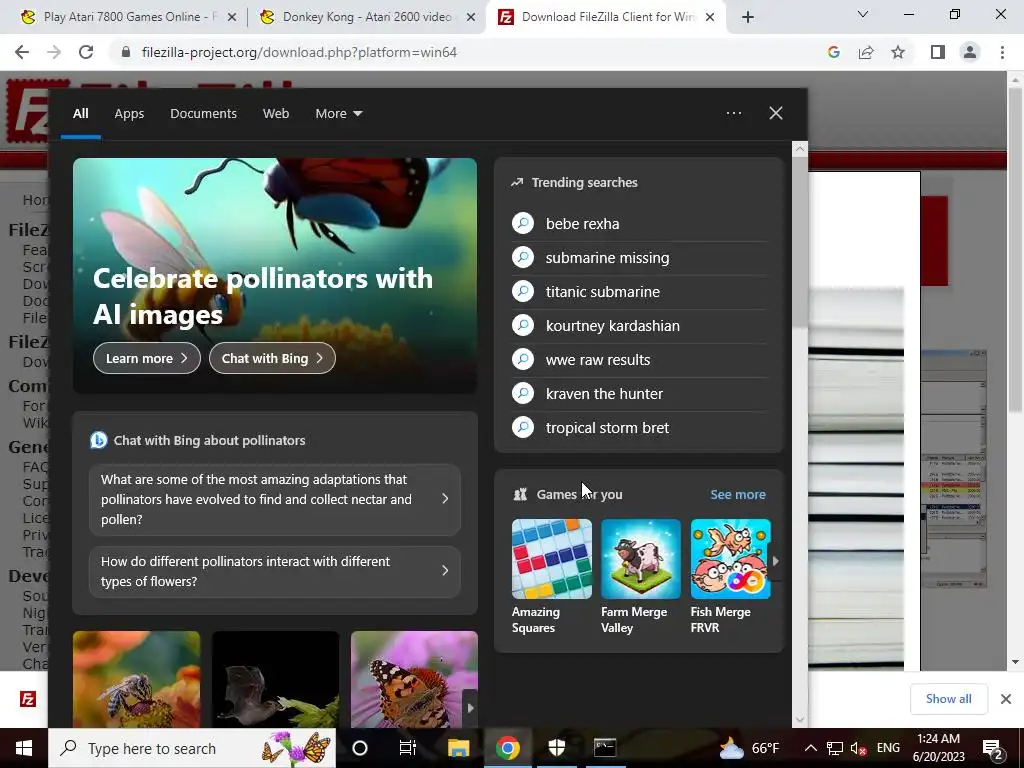Open Chrome tab search dropdown
Screen dimensions: 1024x768
click(x=863, y=14)
